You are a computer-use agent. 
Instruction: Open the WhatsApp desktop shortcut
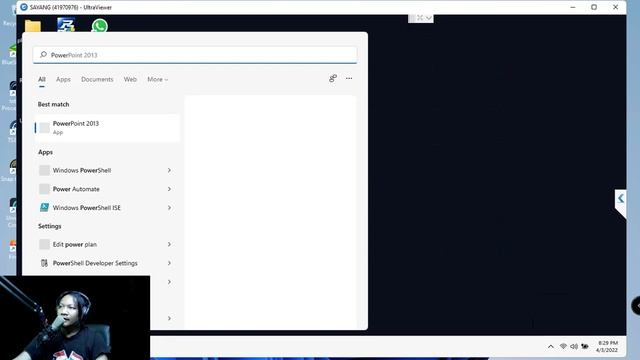pos(100,26)
